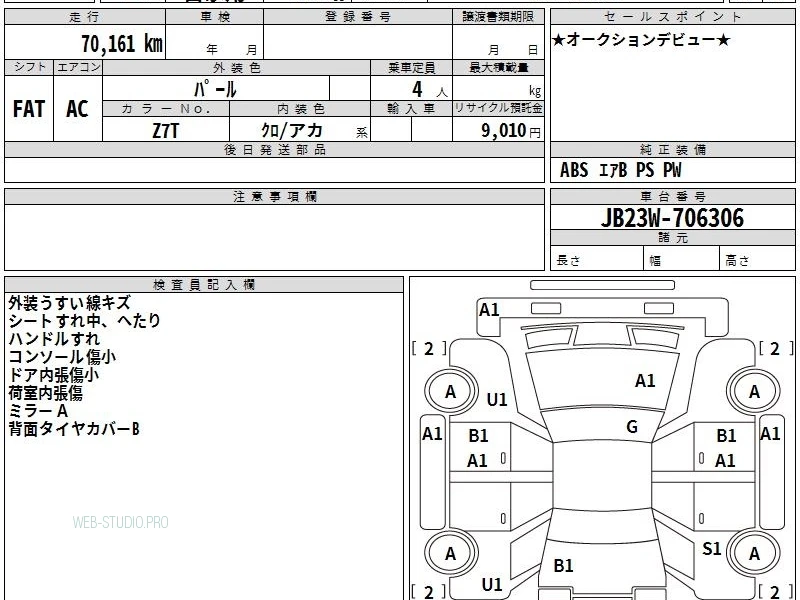Select the 外装色 header
Image resolution: width=800 pixels, height=600 pixels.
click(x=237, y=67)
